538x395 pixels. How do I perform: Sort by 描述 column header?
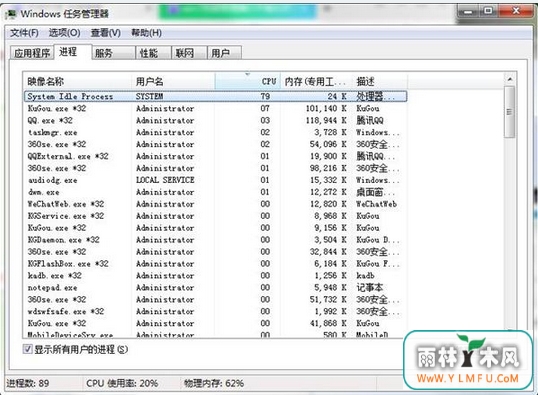pyautogui.click(x=379, y=81)
